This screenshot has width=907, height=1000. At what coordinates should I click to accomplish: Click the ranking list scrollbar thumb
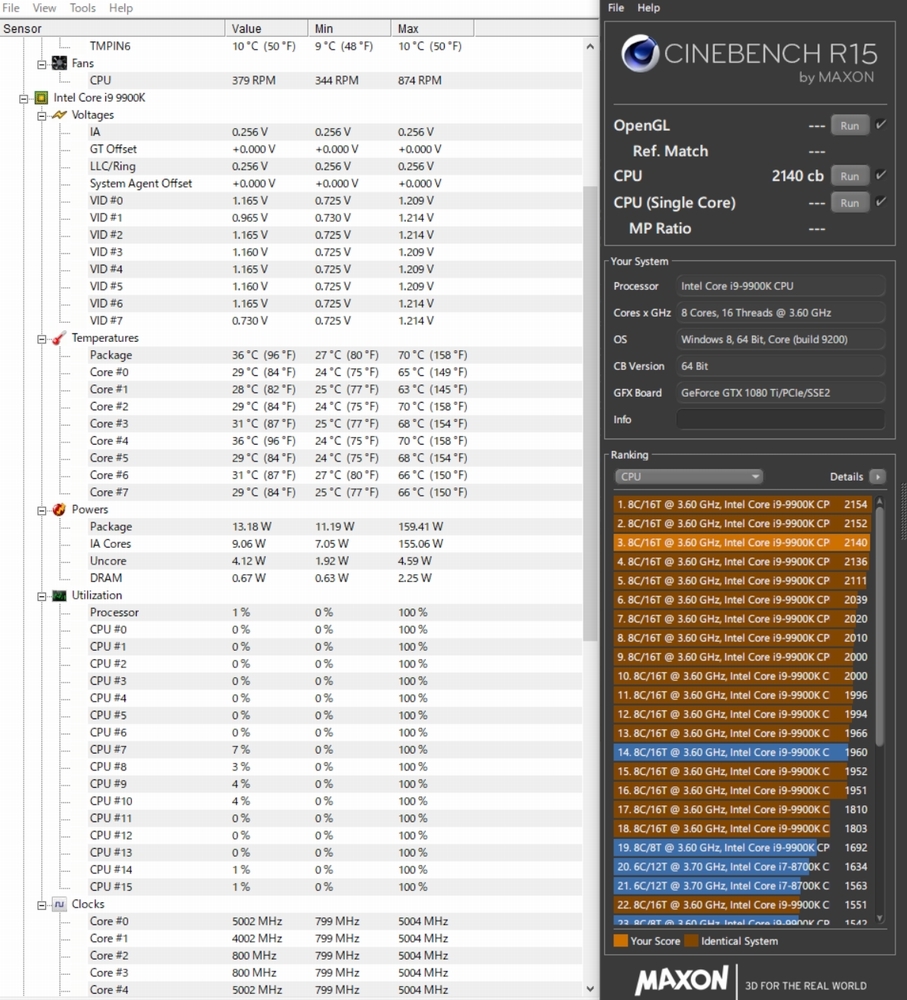coord(880,627)
